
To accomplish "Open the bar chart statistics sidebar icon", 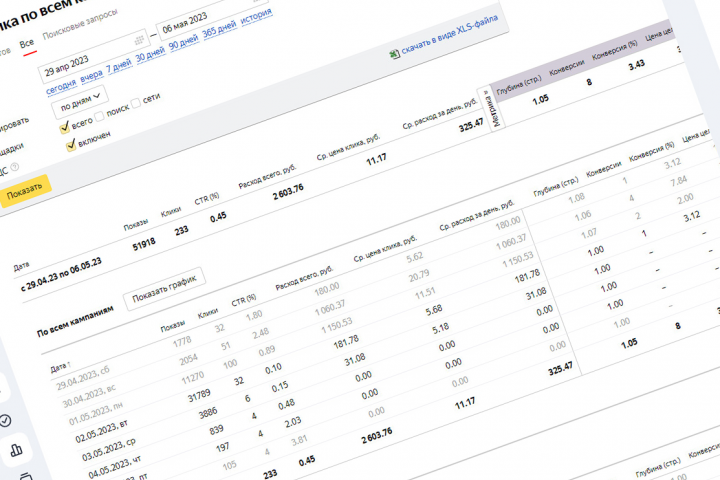I will (x=16, y=450).
